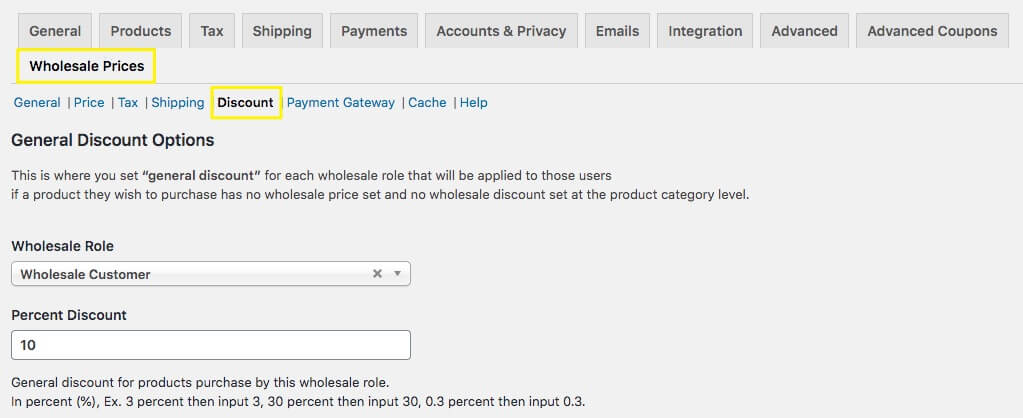Open the Accounts & Privacy tab

[501, 31]
